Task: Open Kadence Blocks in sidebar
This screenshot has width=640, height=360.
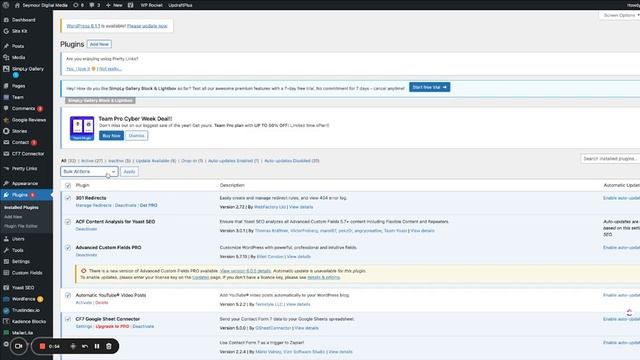Action: click(x=29, y=322)
